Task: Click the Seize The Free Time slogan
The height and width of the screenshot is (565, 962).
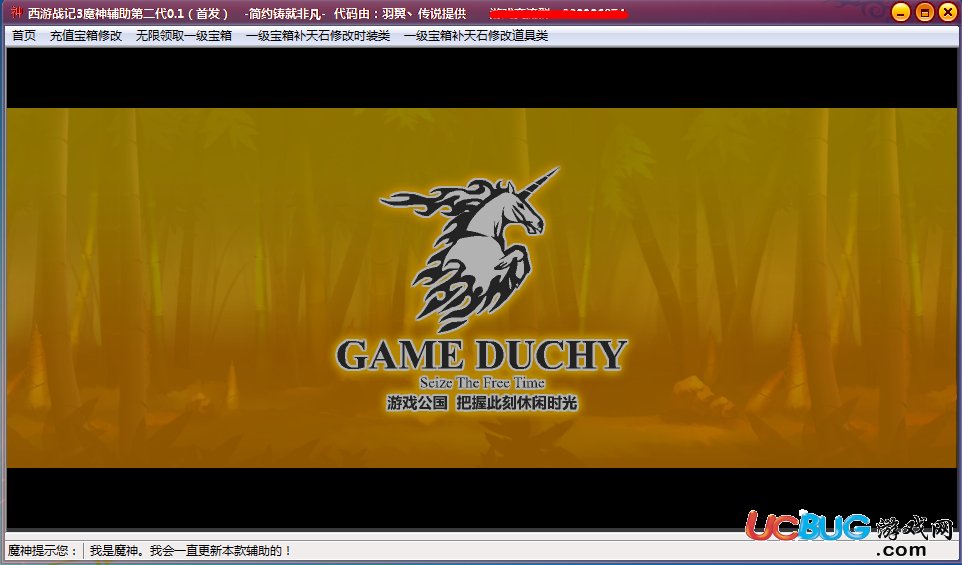Action: [482, 383]
